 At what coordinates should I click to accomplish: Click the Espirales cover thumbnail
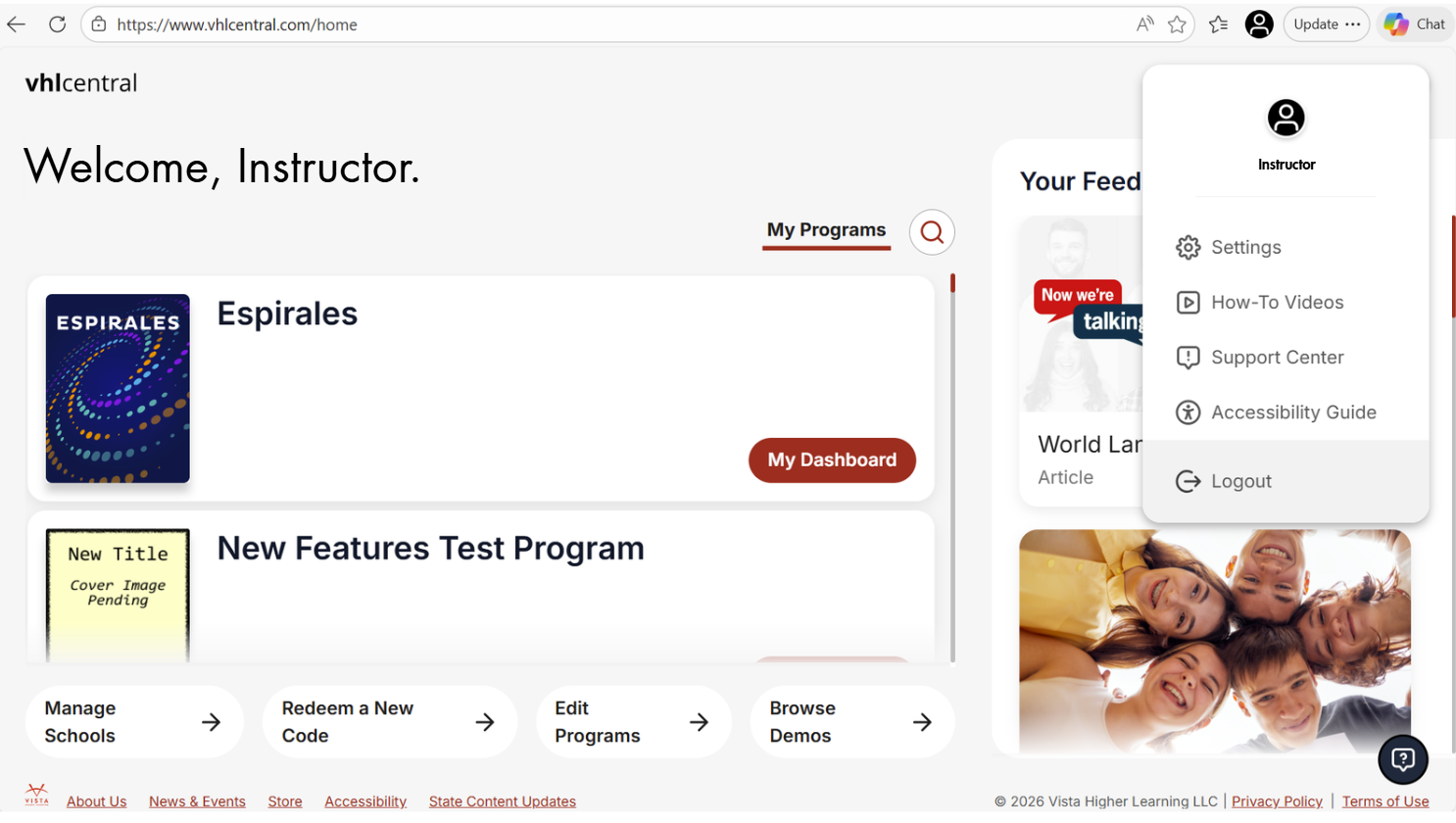pyautogui.click(x=118, y=388)
